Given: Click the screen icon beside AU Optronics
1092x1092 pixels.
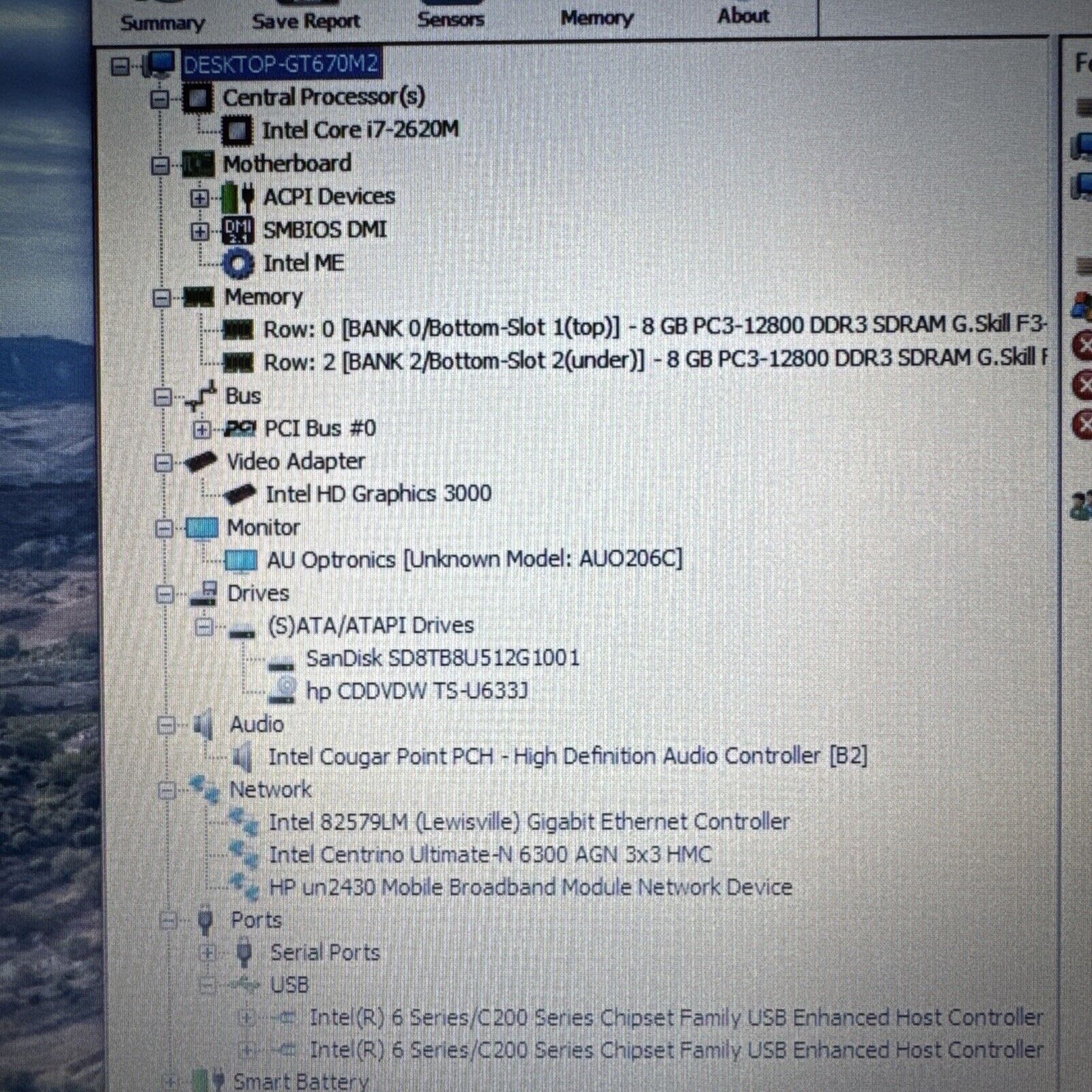Looking at the screenshot, I should (x=242, y=560).
